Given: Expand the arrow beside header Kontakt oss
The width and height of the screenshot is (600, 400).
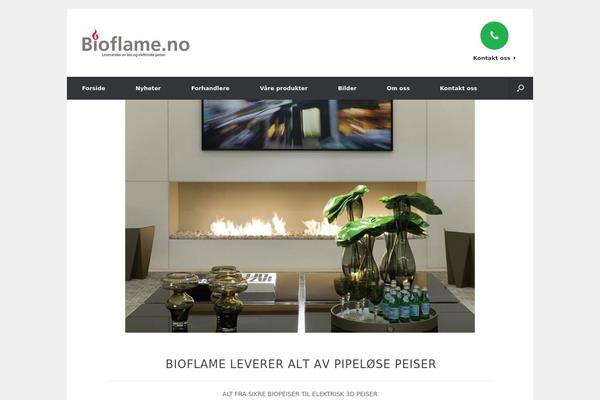Looking at the screenshot, I should (x=514, y=58).
